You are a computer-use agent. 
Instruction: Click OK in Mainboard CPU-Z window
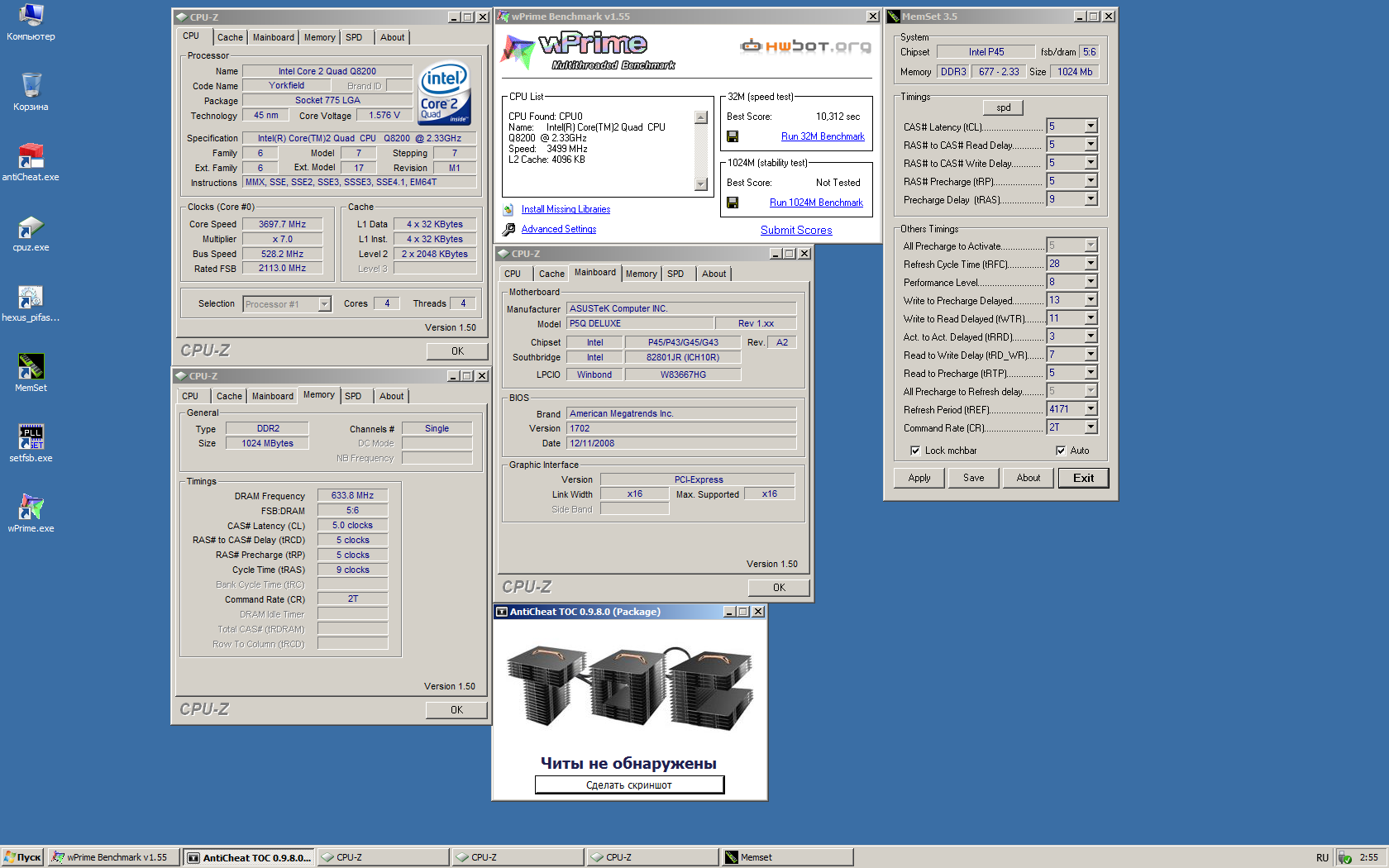[x=779, y=588]
